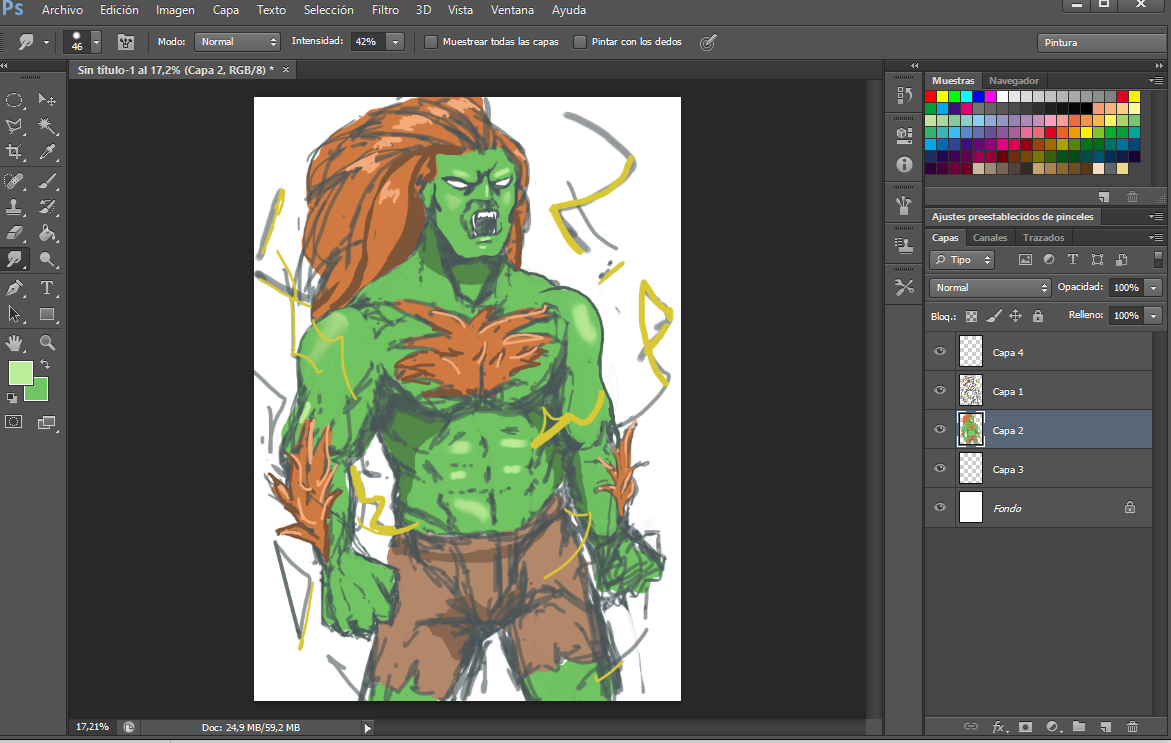
Task: Click the foreground color swatch
Action: click(x=20, y=373)
